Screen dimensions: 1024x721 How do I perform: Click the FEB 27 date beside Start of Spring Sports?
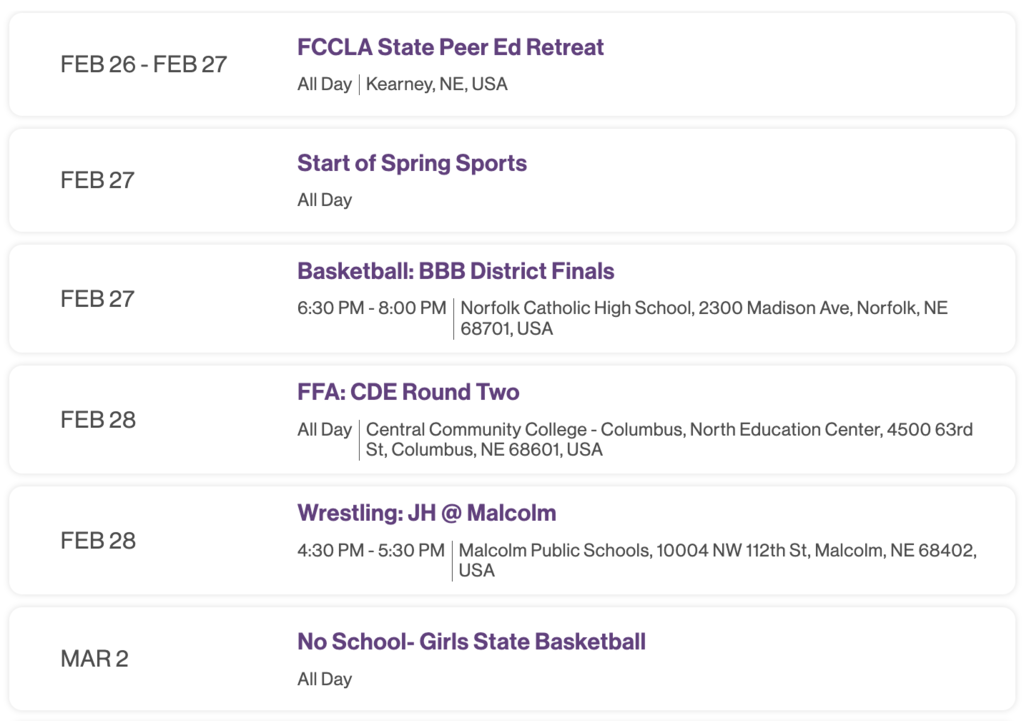pyautogui.click(x=97, y=180)
